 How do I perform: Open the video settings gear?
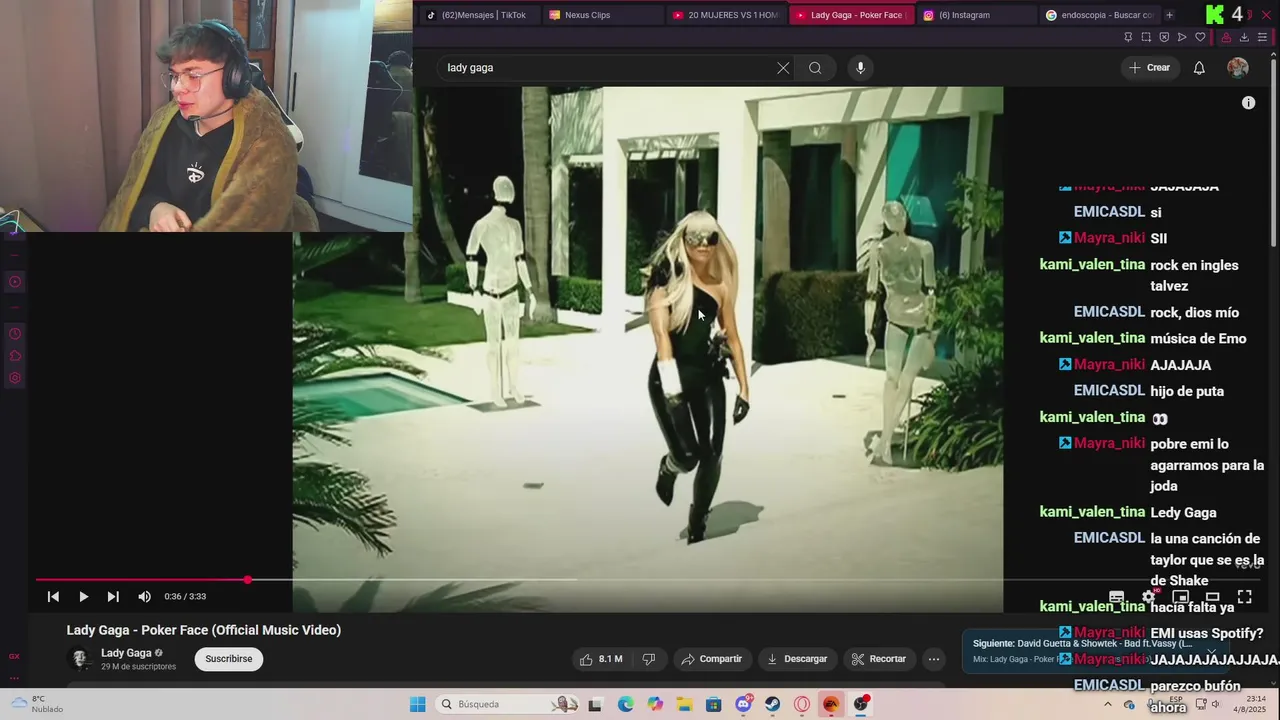1149,596
